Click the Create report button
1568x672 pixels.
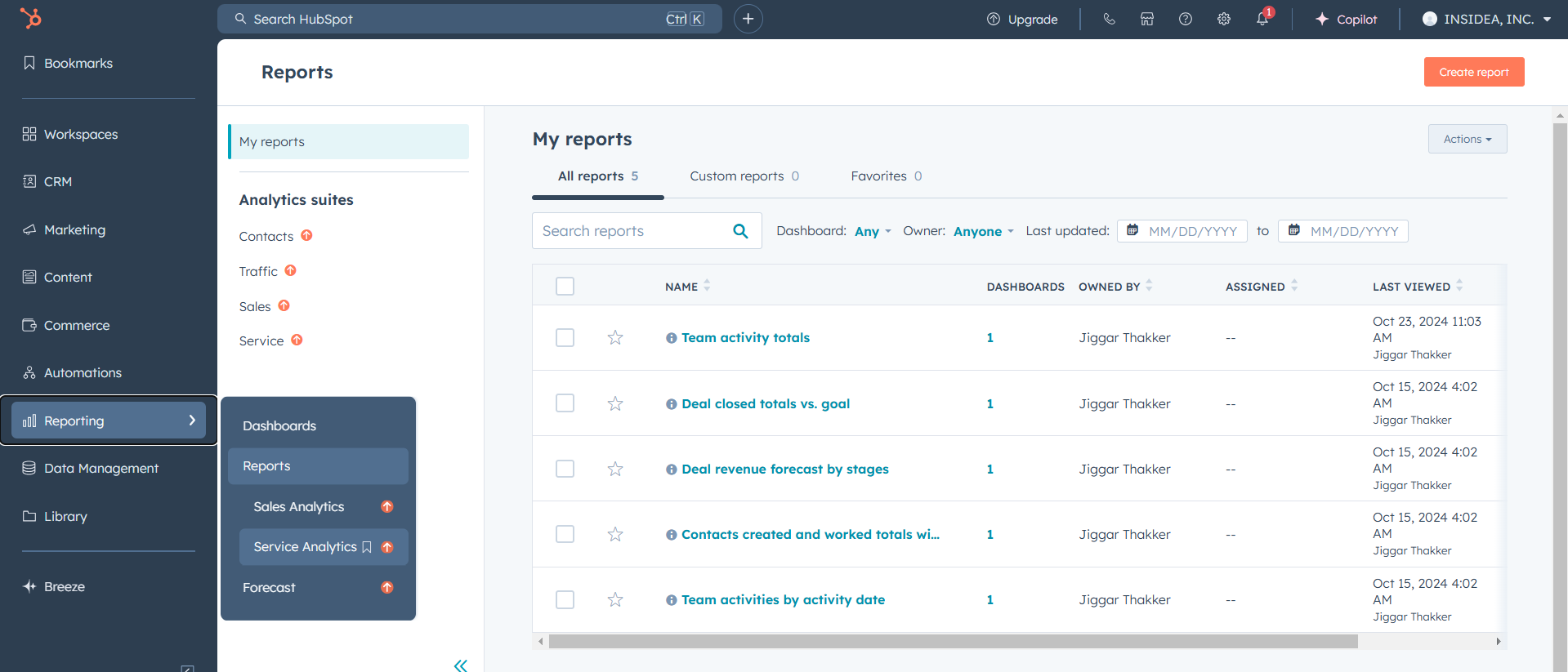click(x=1474, y=72)
